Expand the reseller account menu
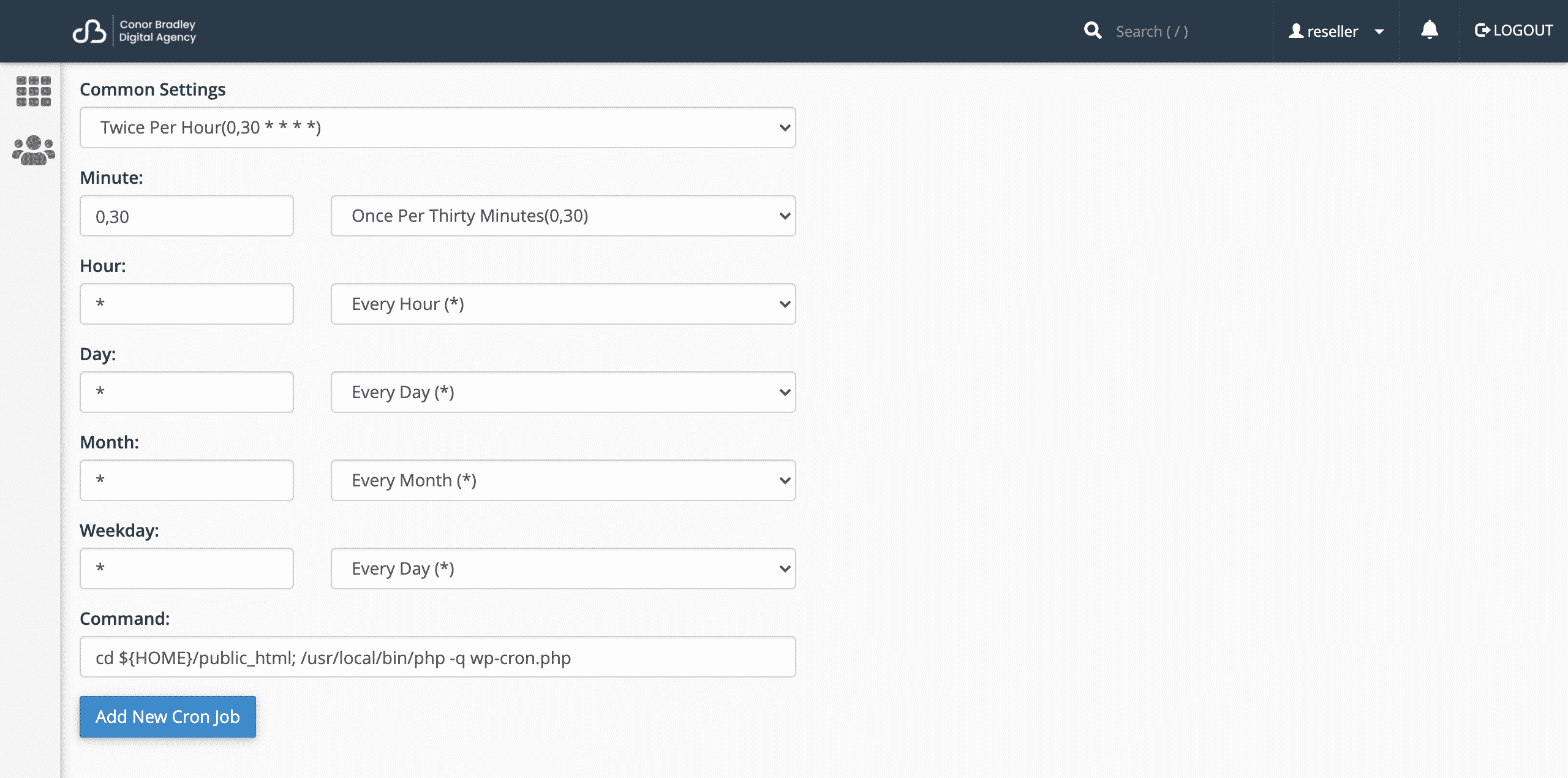This screenshot has height=778, width=1568. [x=1336, y=31]
